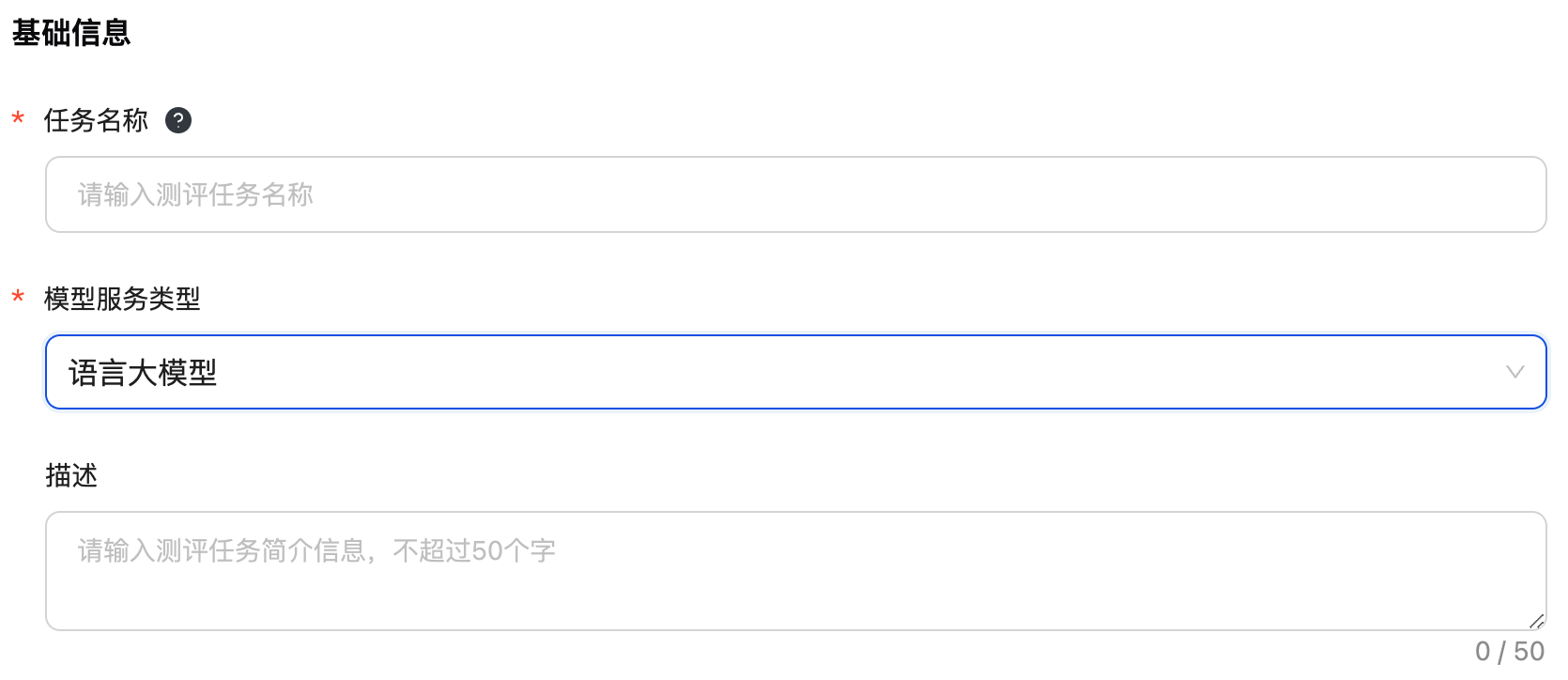Click the dropdown chevron arrow icon
This screenshot has width=1568, height=680.
point(1514,372)
